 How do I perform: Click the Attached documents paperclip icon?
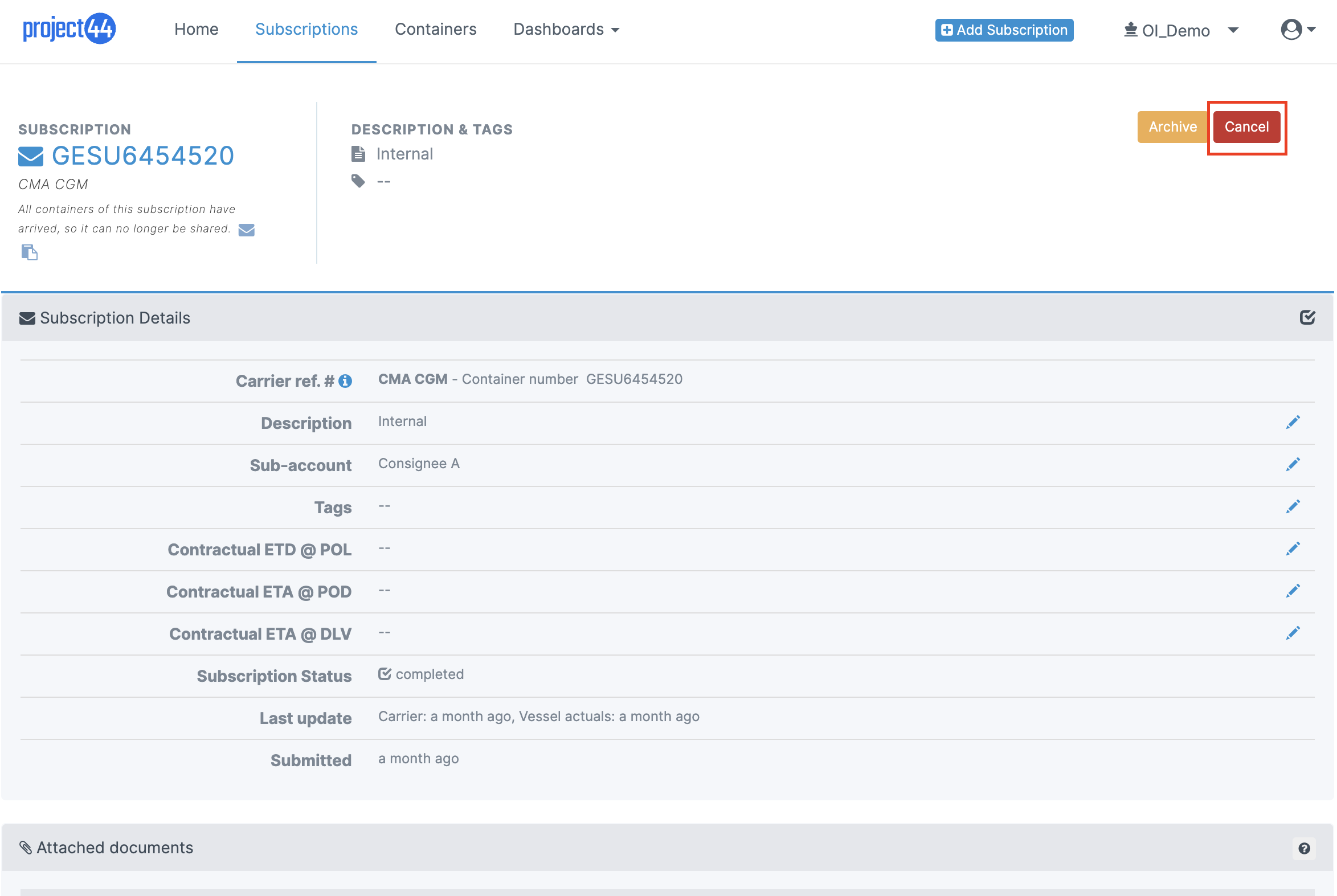pos(26,848)
